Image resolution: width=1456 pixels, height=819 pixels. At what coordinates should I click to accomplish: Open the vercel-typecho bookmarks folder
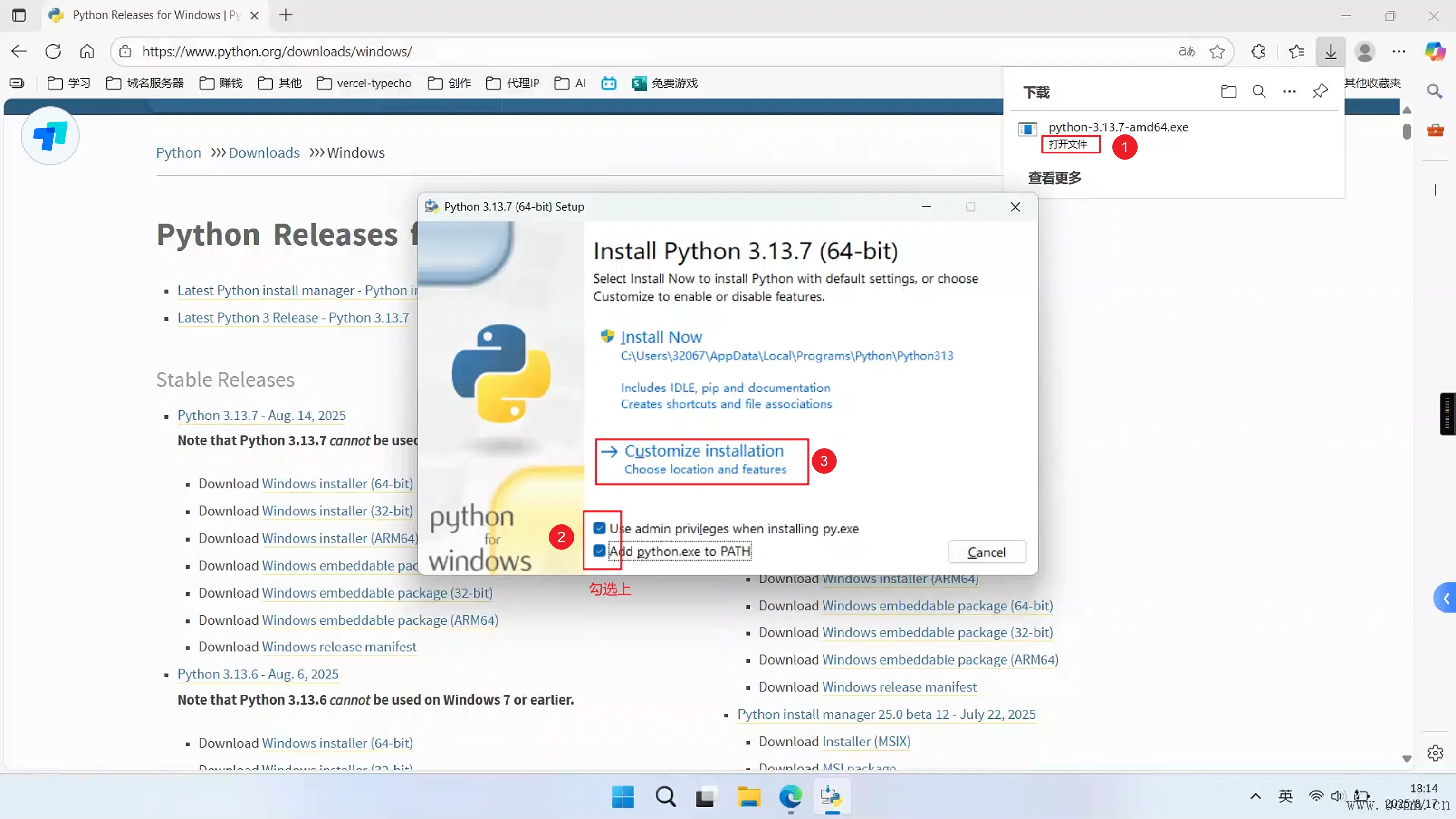364,83
